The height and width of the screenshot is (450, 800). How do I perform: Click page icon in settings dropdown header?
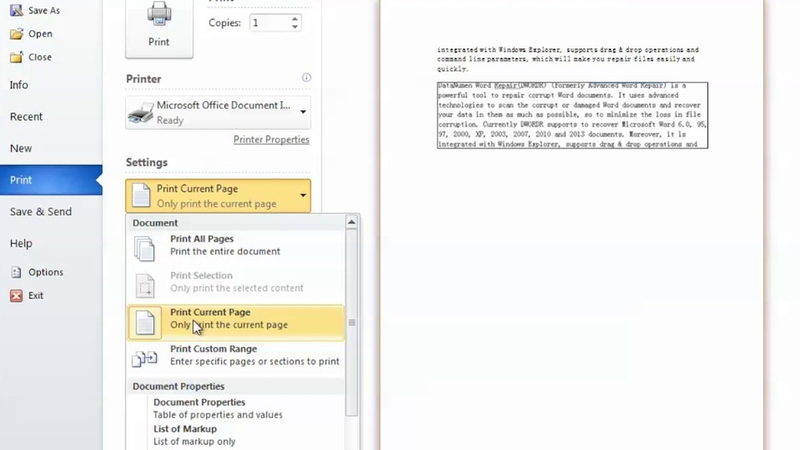tap(141, 195)
